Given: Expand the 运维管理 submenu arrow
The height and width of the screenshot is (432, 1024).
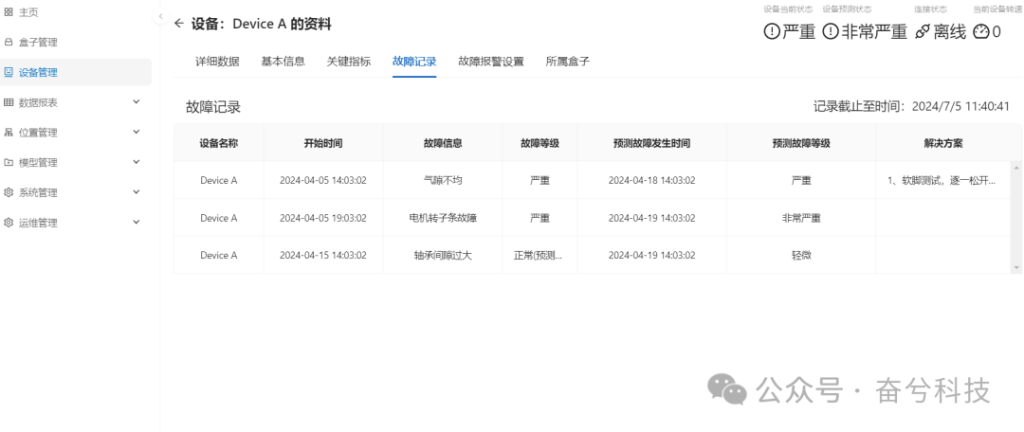Looking at the screenshot, I should (137, 222).
